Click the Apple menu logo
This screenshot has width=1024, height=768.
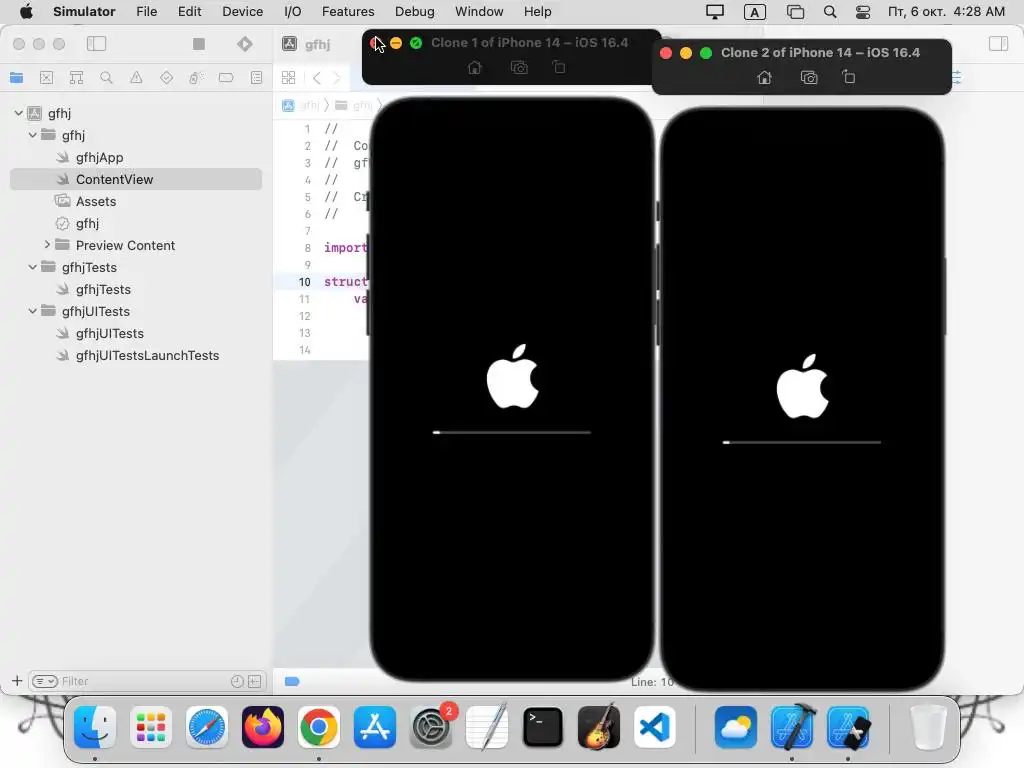coord(26,12)
